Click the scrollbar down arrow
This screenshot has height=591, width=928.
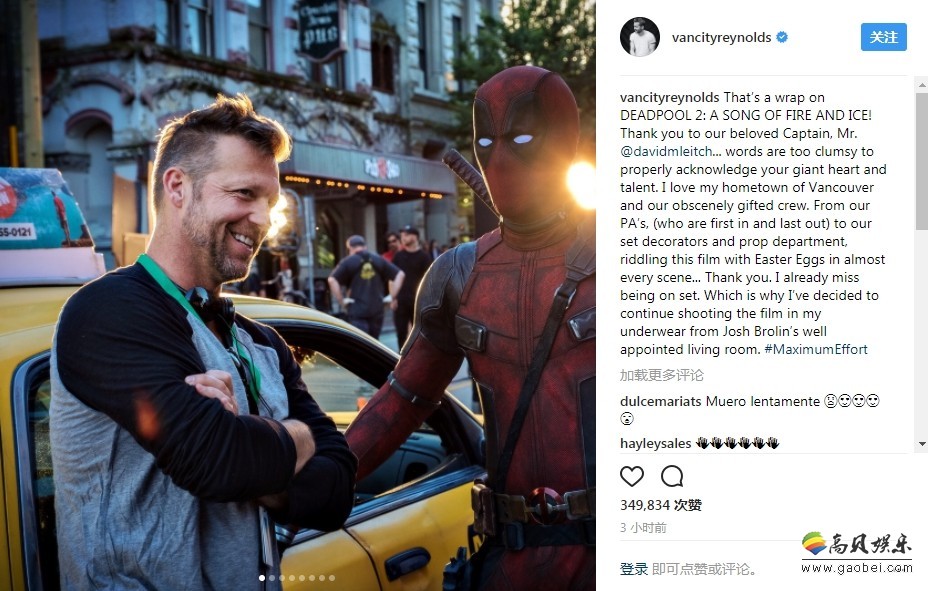click(922, 444)
